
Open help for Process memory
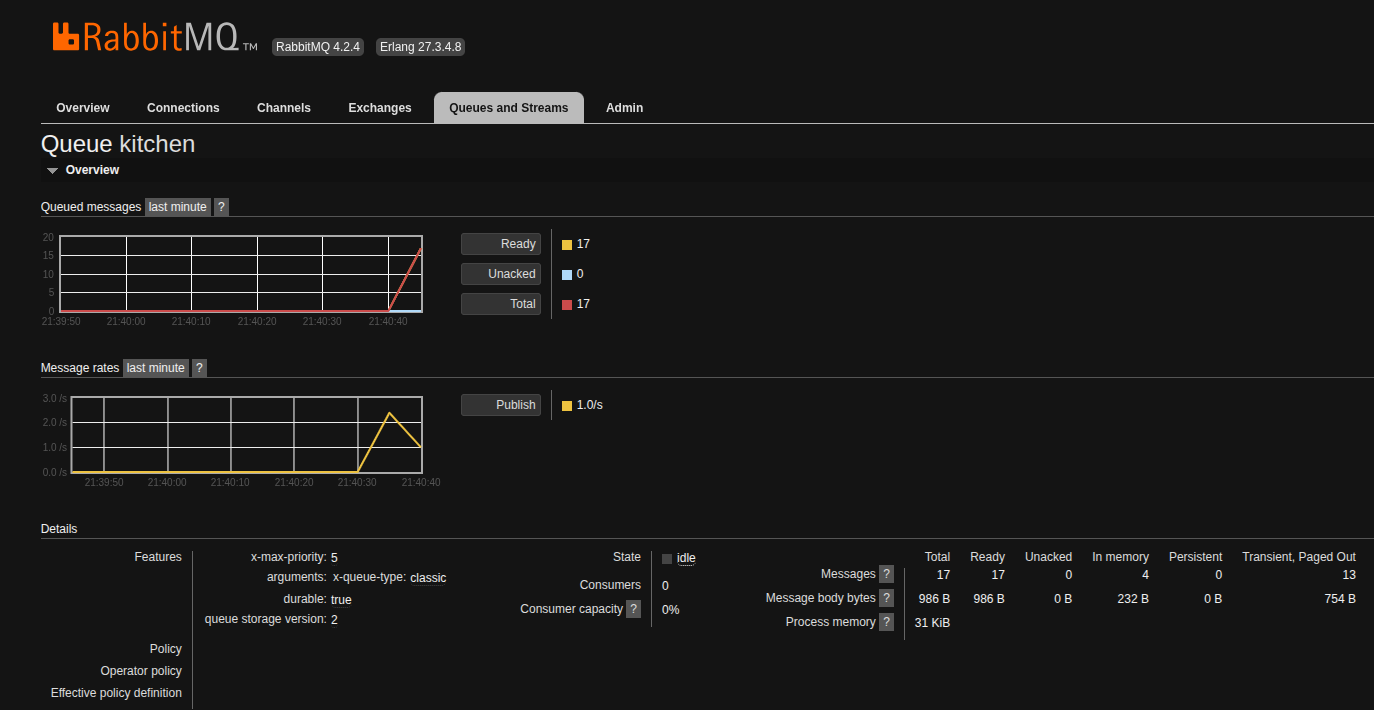point(886,622)
